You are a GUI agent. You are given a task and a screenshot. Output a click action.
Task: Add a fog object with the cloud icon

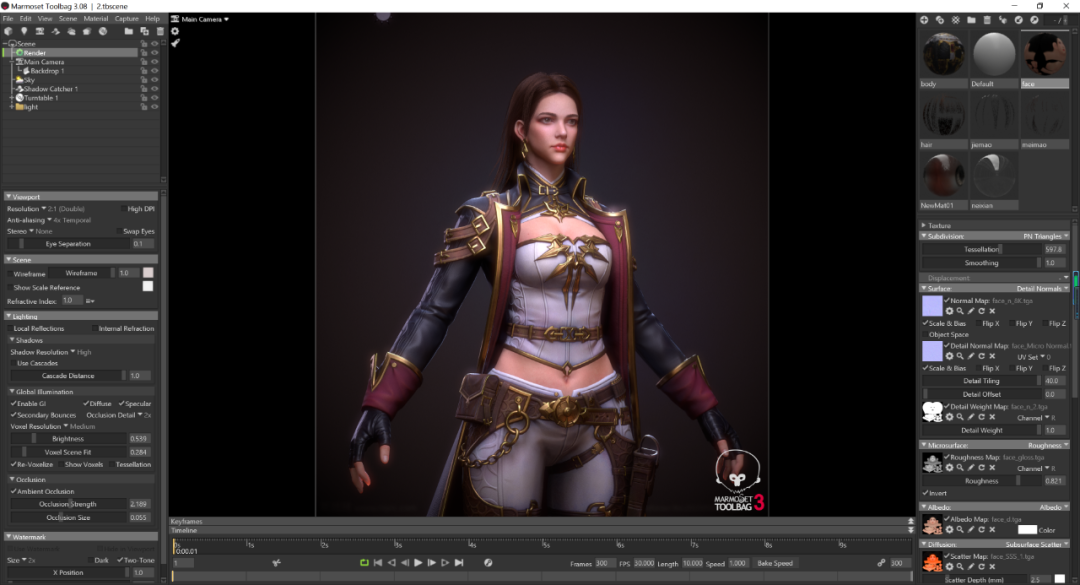coord(71,31)
